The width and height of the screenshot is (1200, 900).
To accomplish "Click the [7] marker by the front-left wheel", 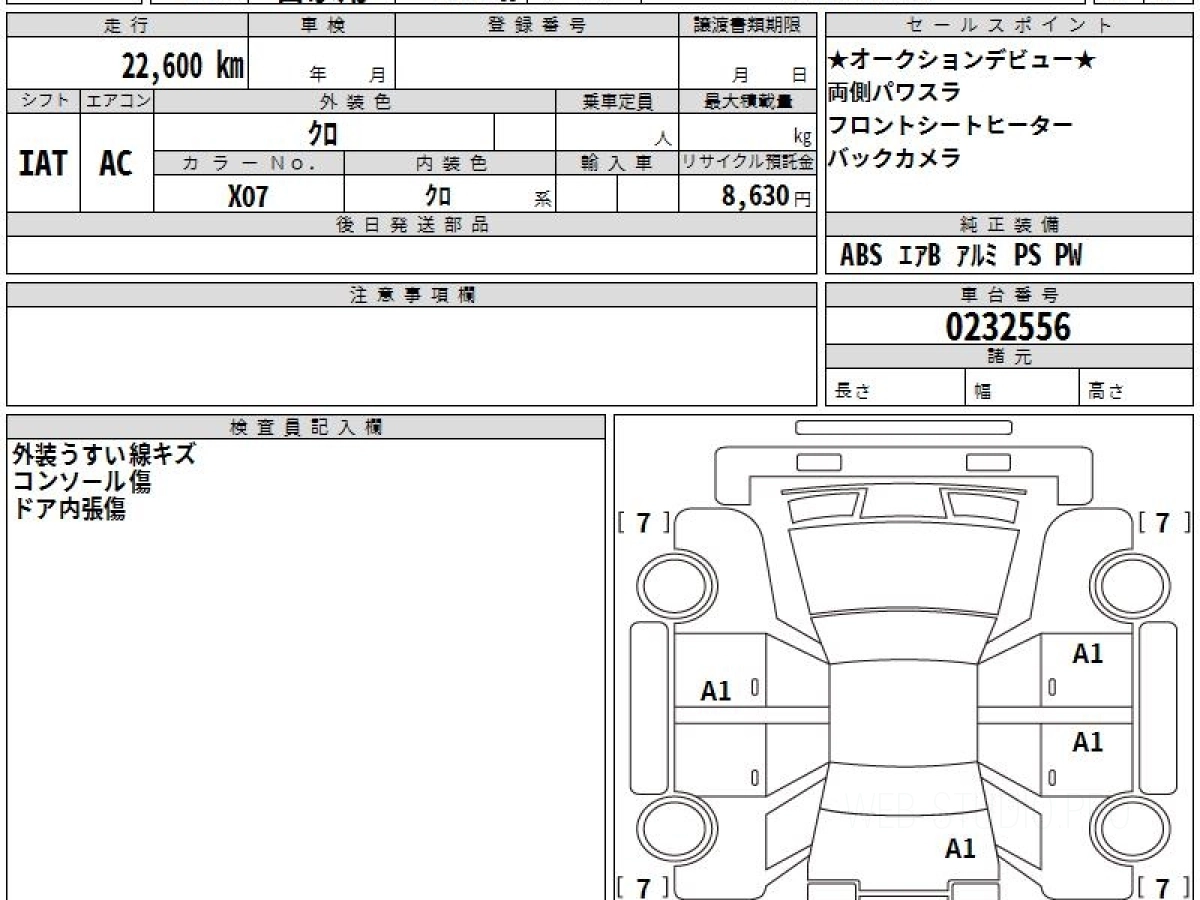I will click(643, 523).
